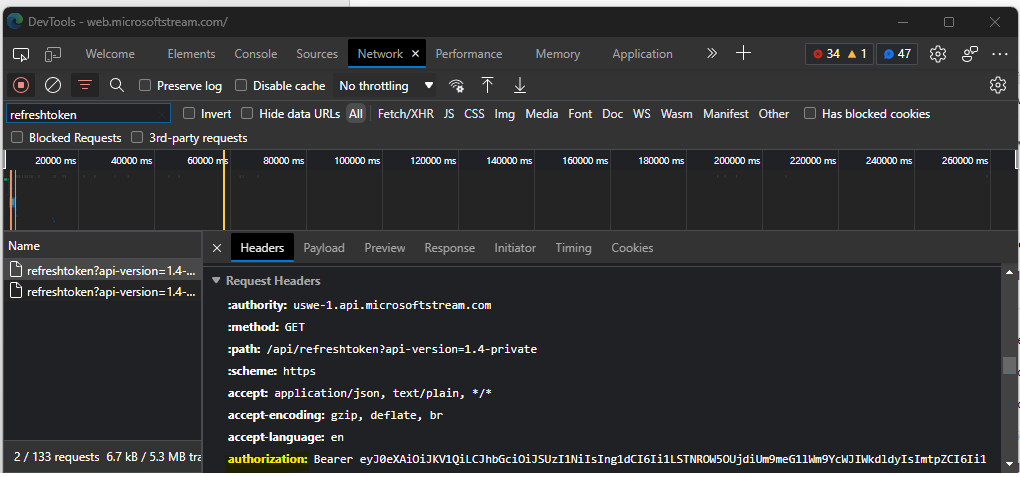Viewport: 1020px width, 477px height.
Task: Toggle the filter bar funnel icon
Action: point(85,85)
